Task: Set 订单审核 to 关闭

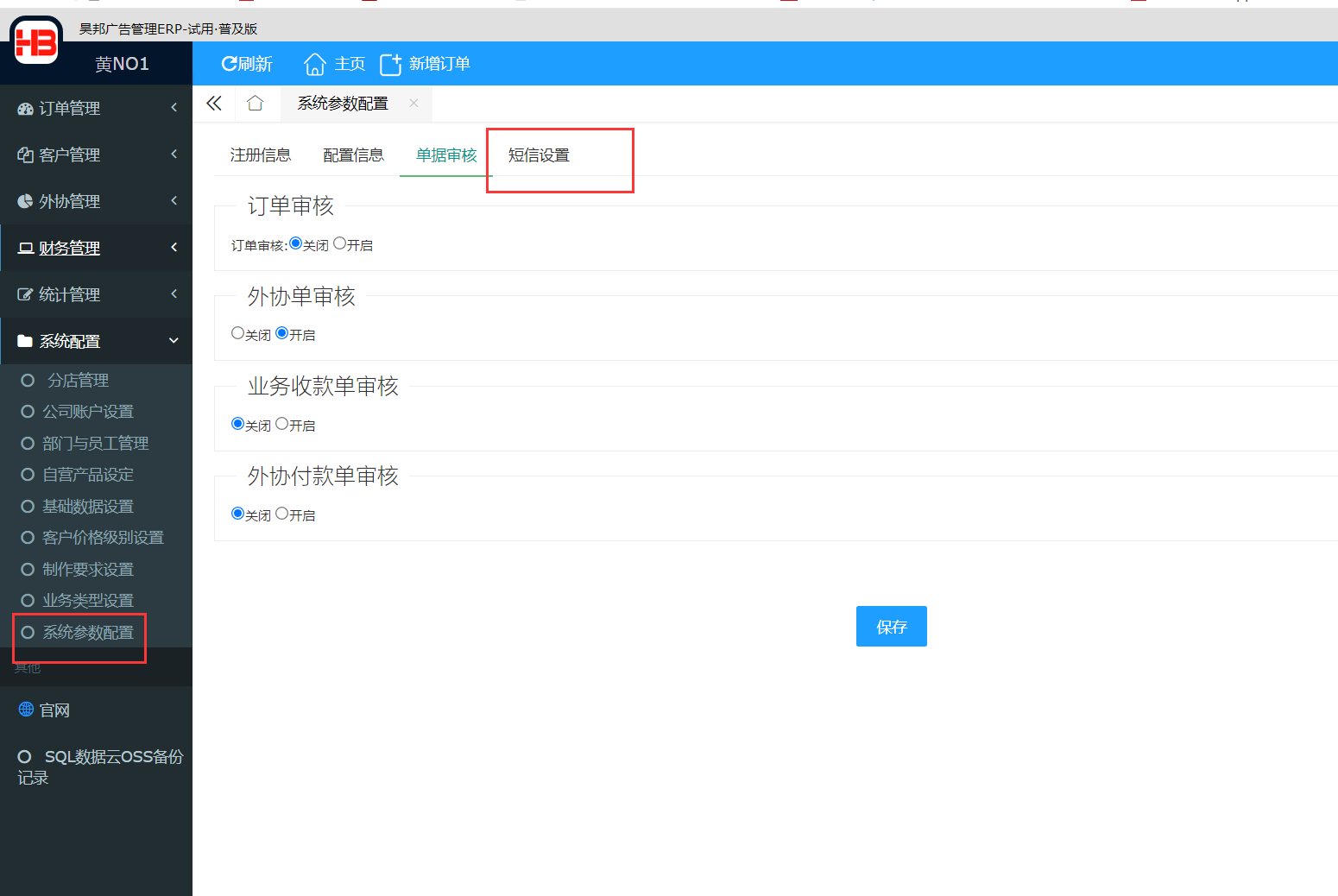Action: pos(296,243)
